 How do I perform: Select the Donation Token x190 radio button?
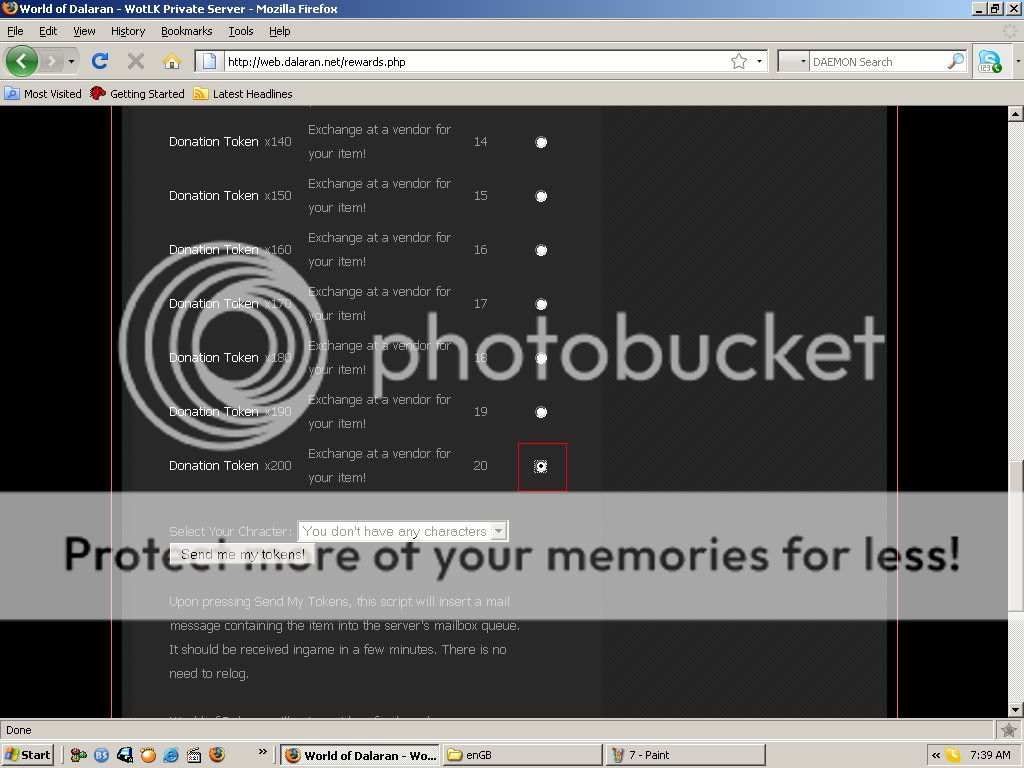pos(541,412)
